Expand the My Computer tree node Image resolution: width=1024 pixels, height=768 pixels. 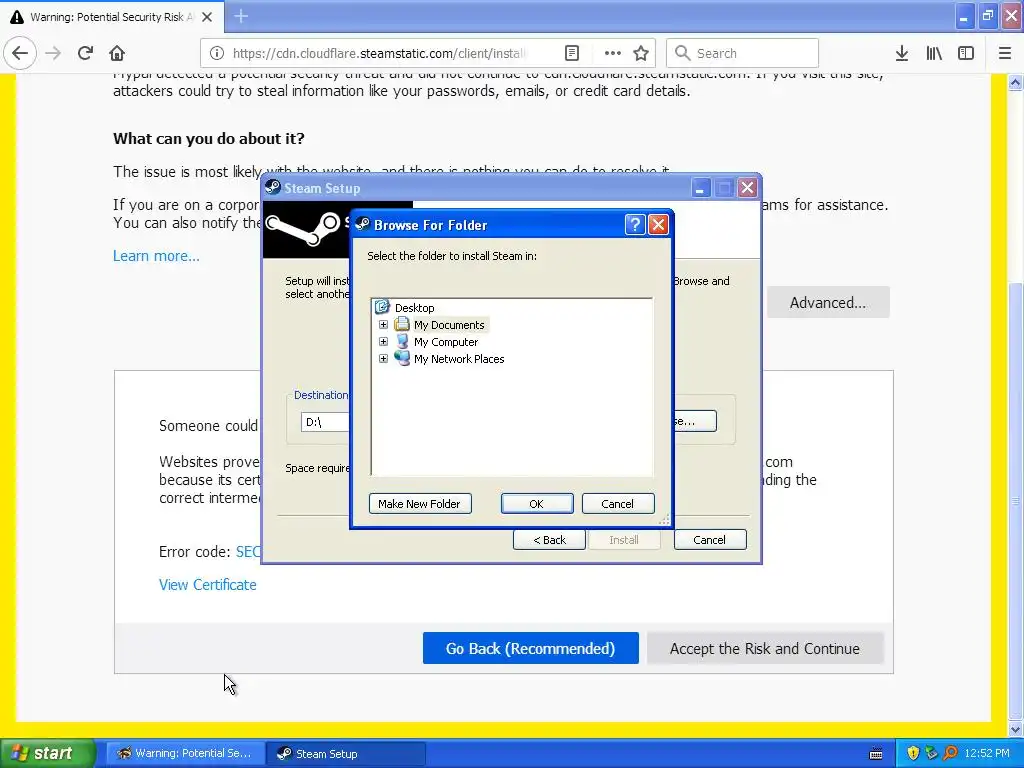(383, 342)
